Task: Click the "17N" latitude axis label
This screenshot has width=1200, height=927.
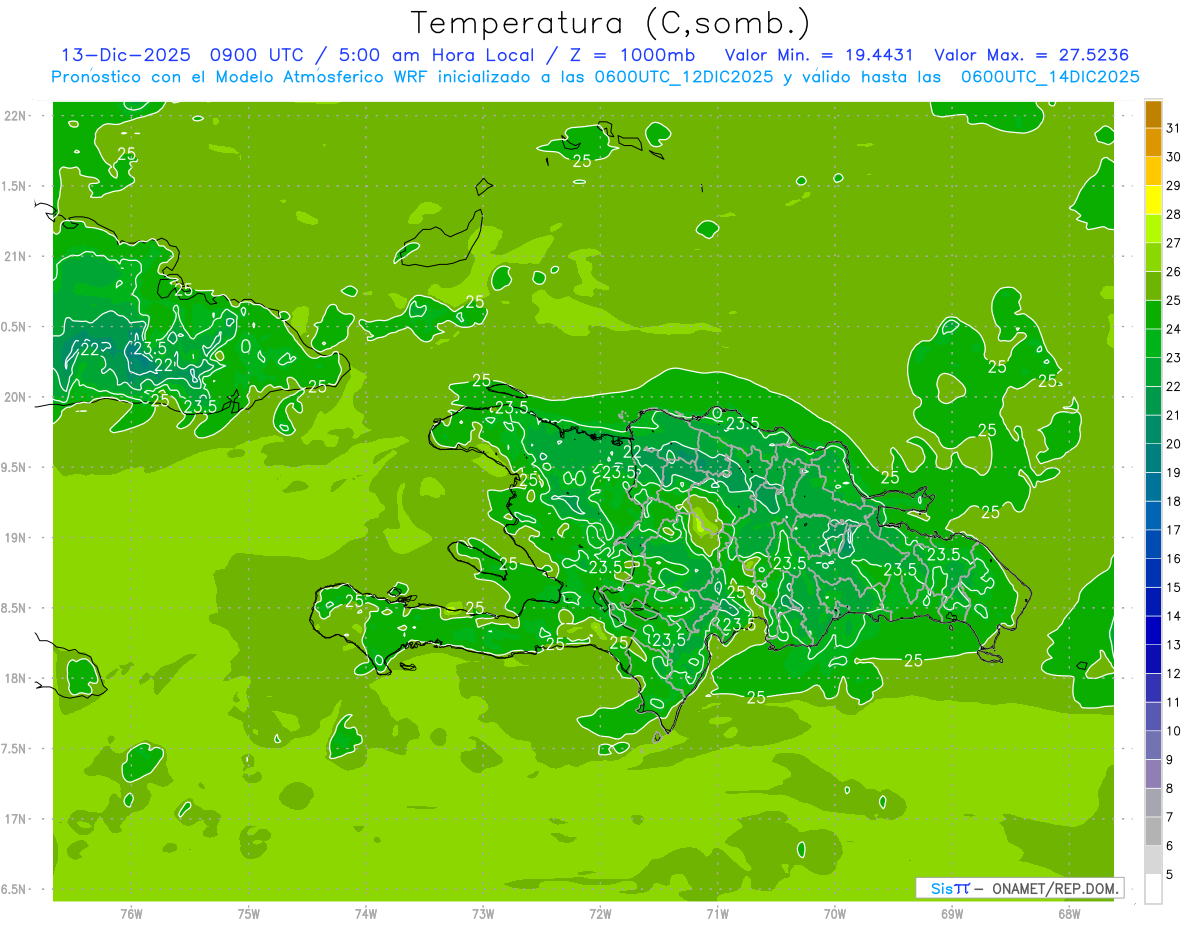Action: coord(17,819)
